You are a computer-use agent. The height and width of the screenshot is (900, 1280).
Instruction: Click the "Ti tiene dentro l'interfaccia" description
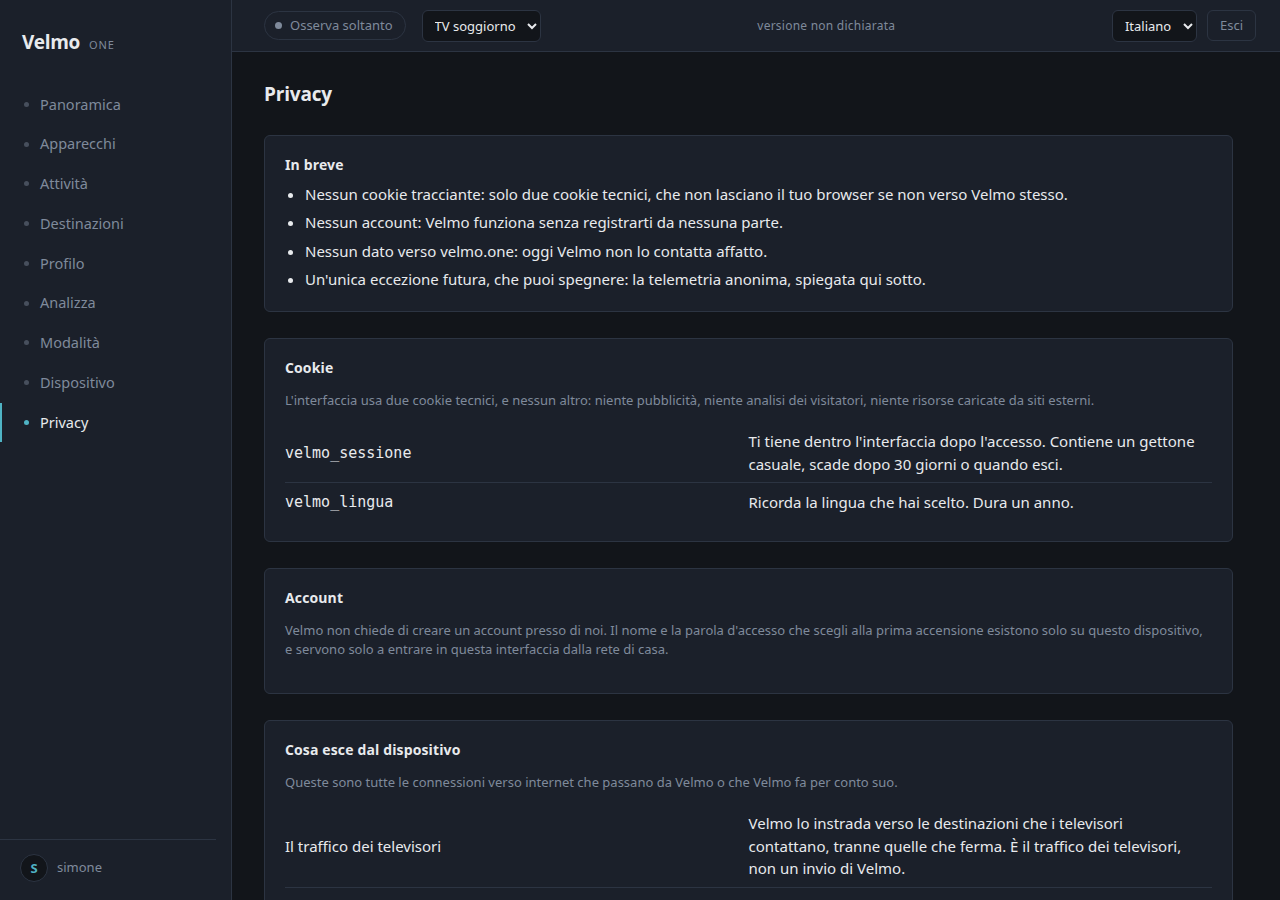click(971, 453)
